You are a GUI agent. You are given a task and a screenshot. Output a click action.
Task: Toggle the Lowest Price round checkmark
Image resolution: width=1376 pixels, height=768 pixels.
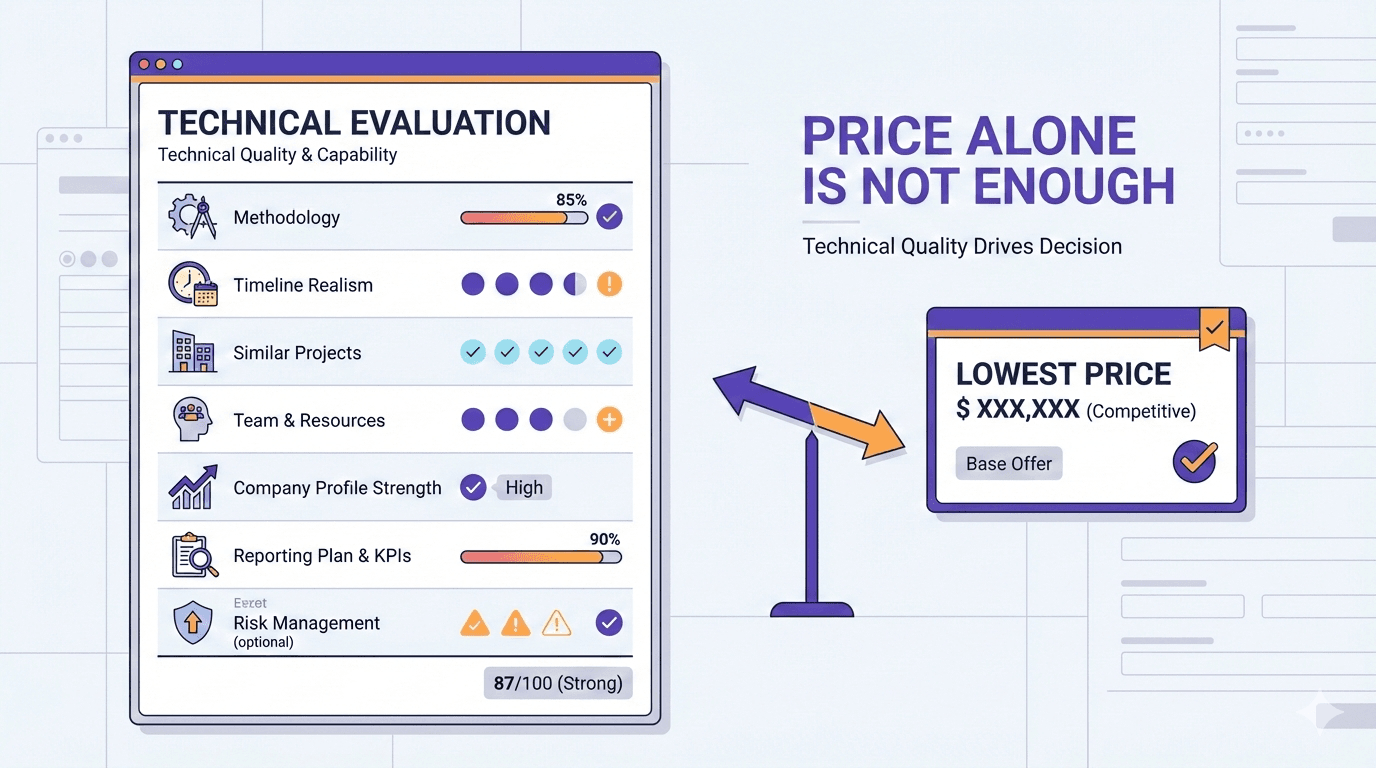[1194, 462]
